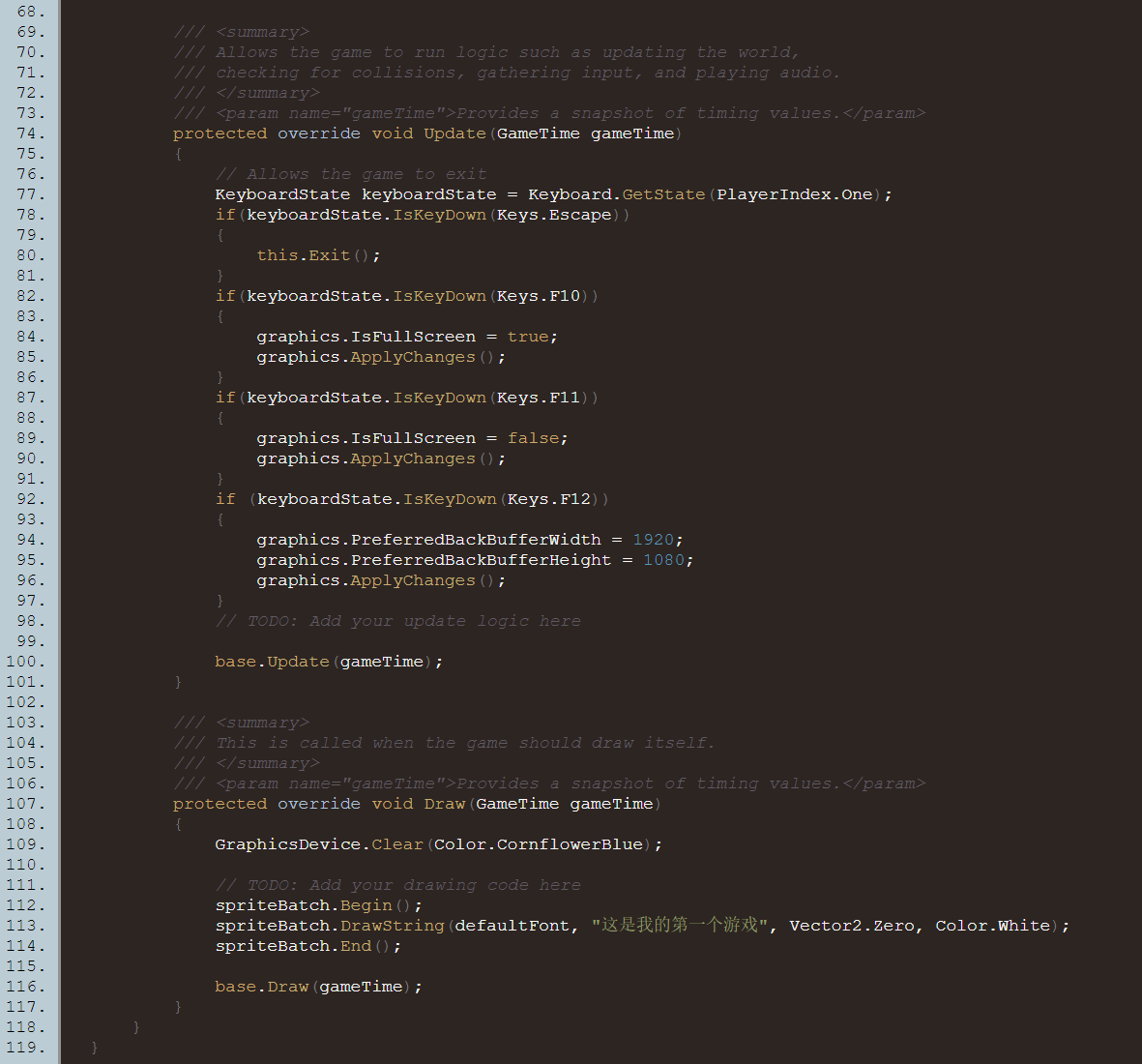This screenshot has width=1142, height=1064.
Task: Click 'KeyboardState' type on line 77
Action: pyautogui.click(x=282, y=194)
